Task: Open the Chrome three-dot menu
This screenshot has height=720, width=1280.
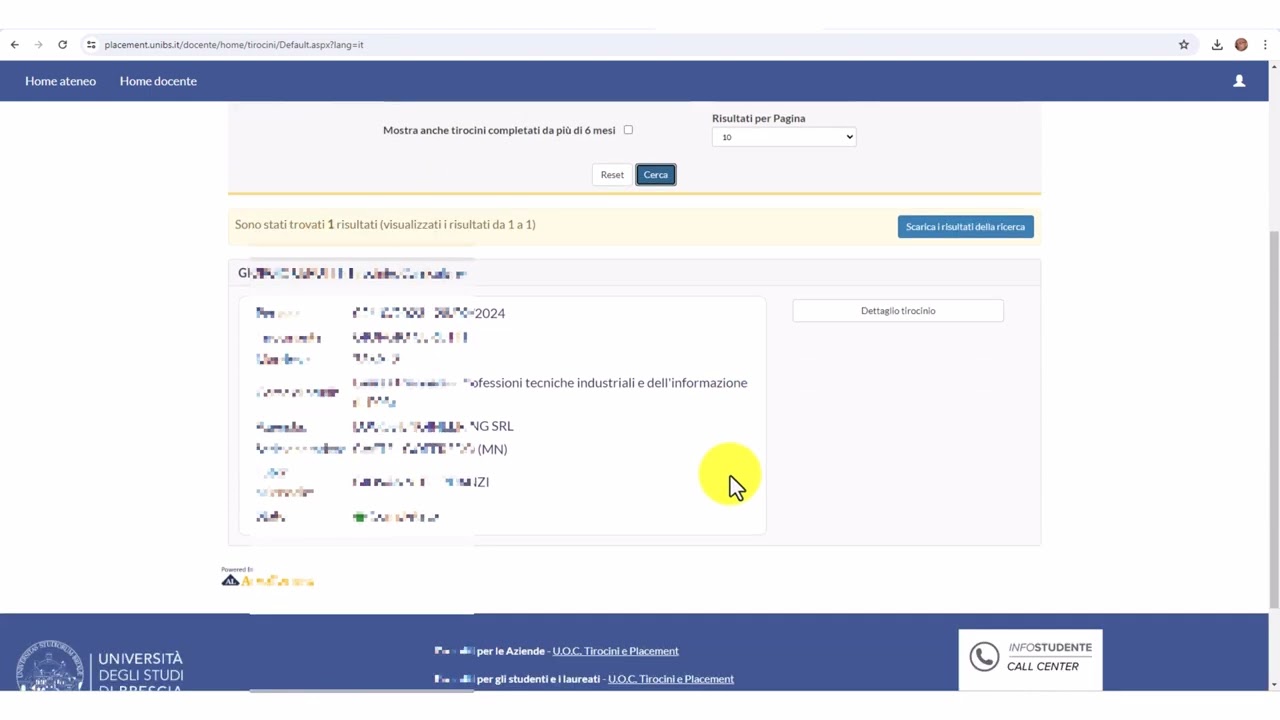Action: point(1265,44)
